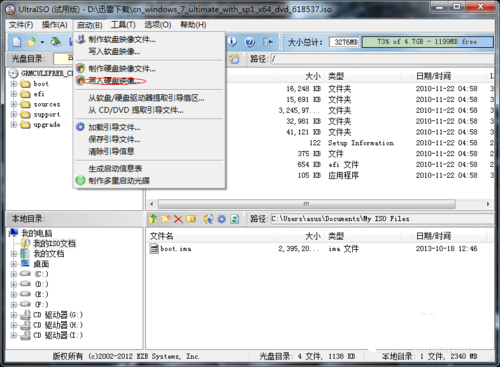Click the boot folder icon in tree
Viewport: 500px width, 367px height.
(25, 84)
